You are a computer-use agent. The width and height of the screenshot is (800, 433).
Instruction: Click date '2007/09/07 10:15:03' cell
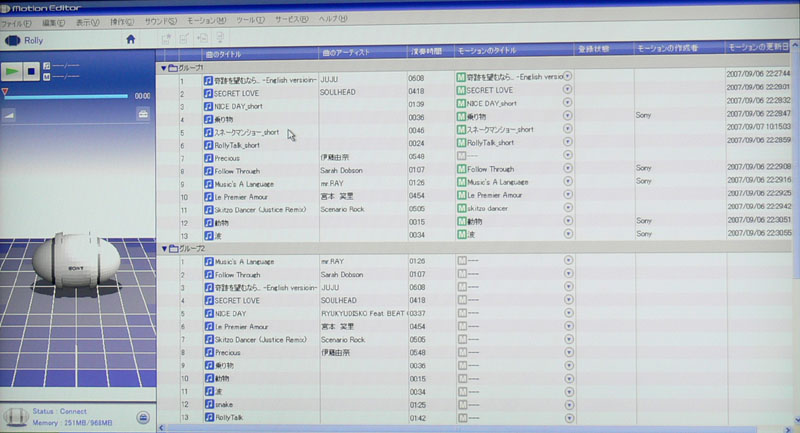[759, 126]
